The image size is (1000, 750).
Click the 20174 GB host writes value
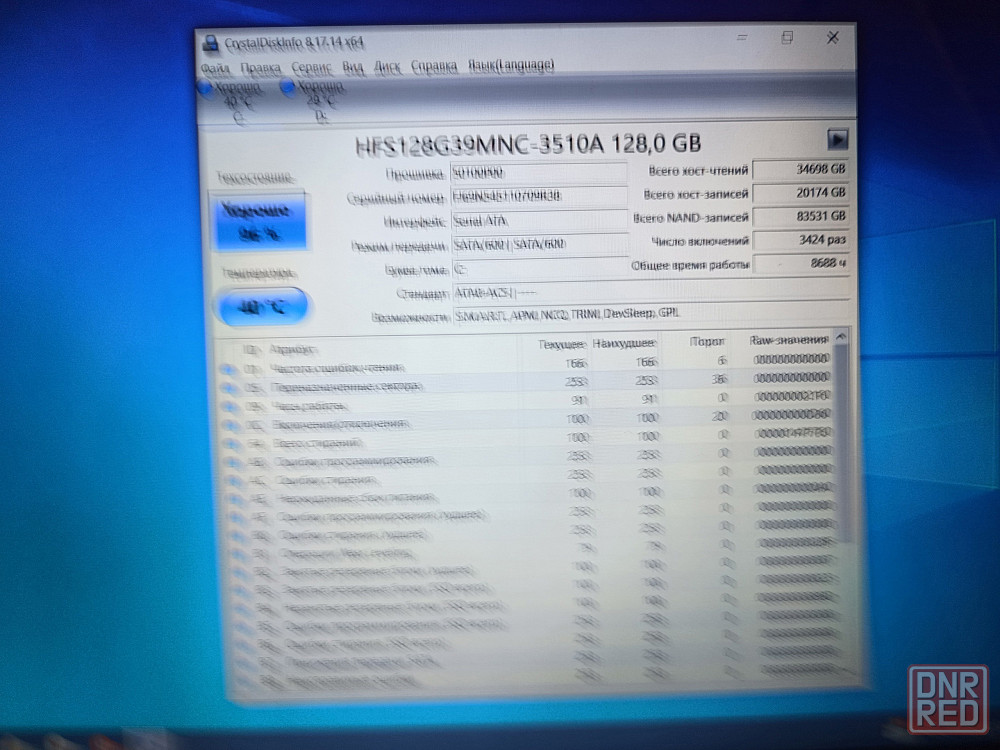coord(801,193)
